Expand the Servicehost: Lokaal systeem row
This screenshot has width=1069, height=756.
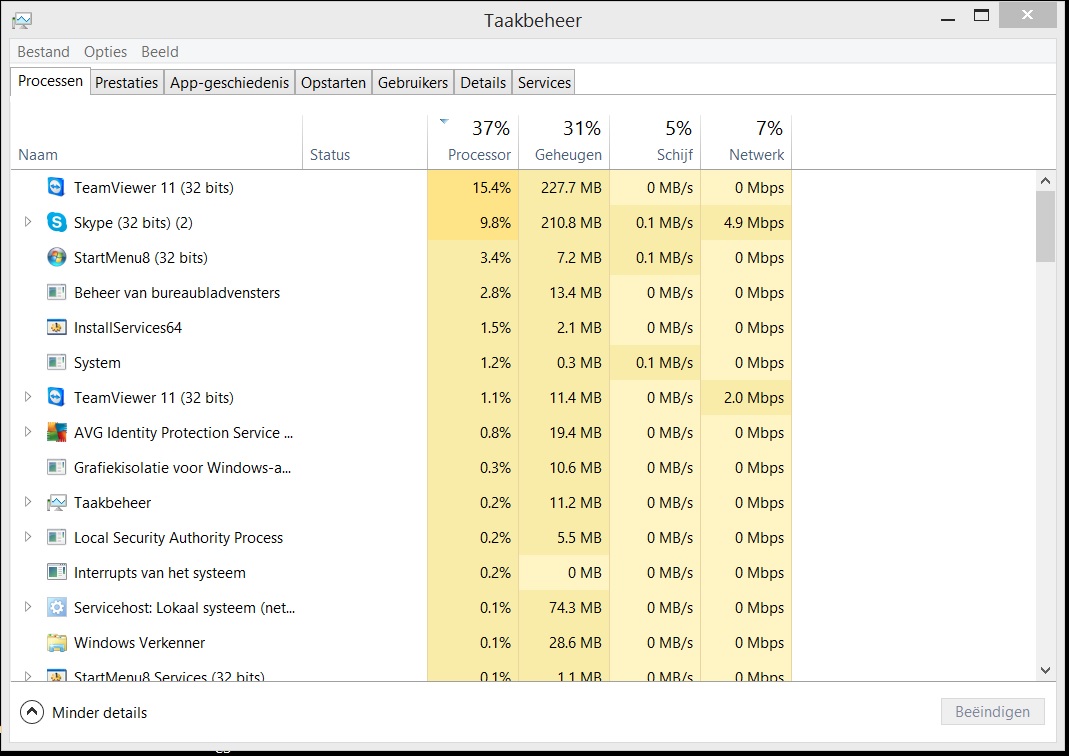[x=27, y=607]
